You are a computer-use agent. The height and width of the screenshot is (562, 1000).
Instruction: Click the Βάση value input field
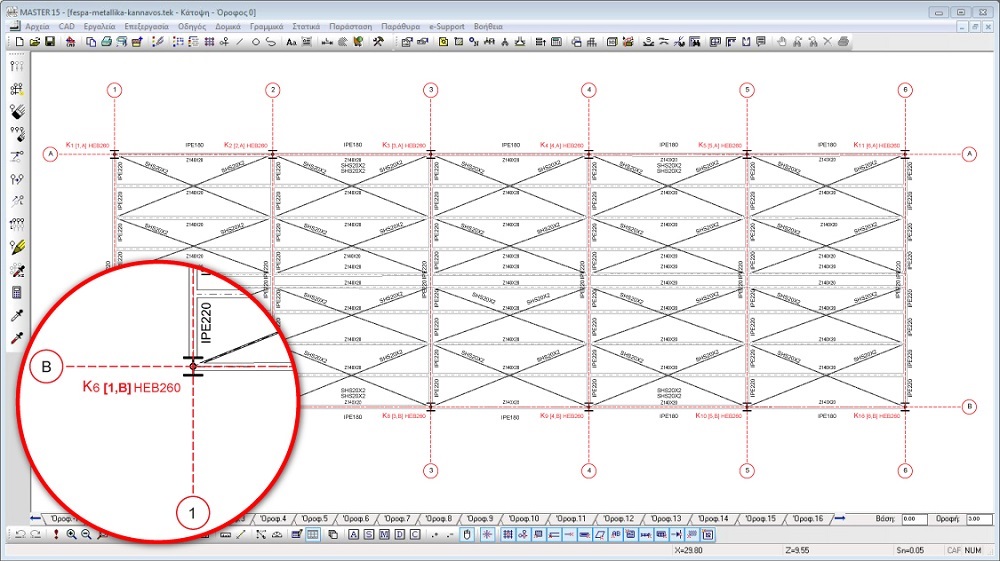pyautogui.click(x=914, y=519)
